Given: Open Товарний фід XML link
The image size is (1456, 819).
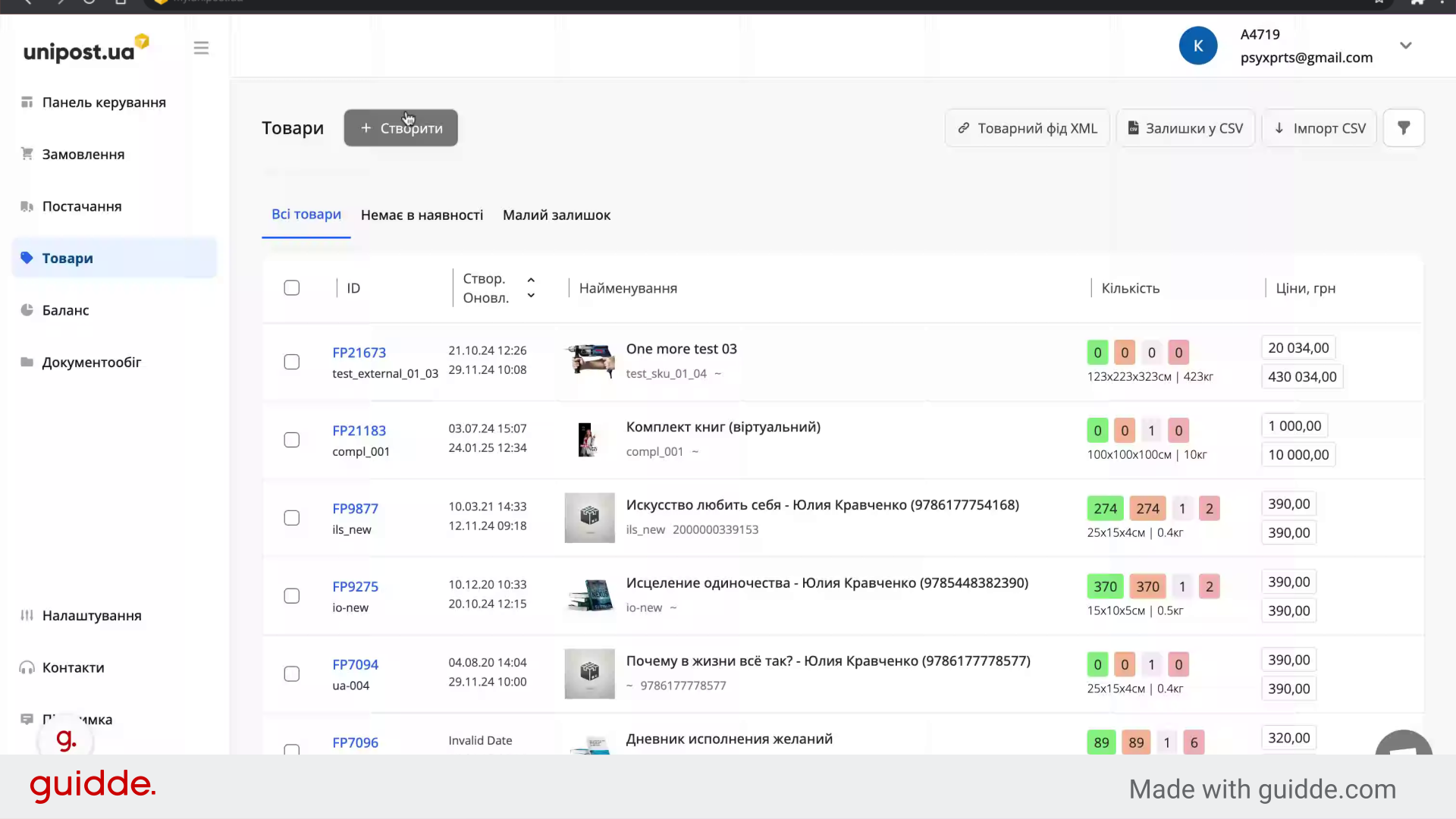Looking at the screenshot, I should [1027, 128].
